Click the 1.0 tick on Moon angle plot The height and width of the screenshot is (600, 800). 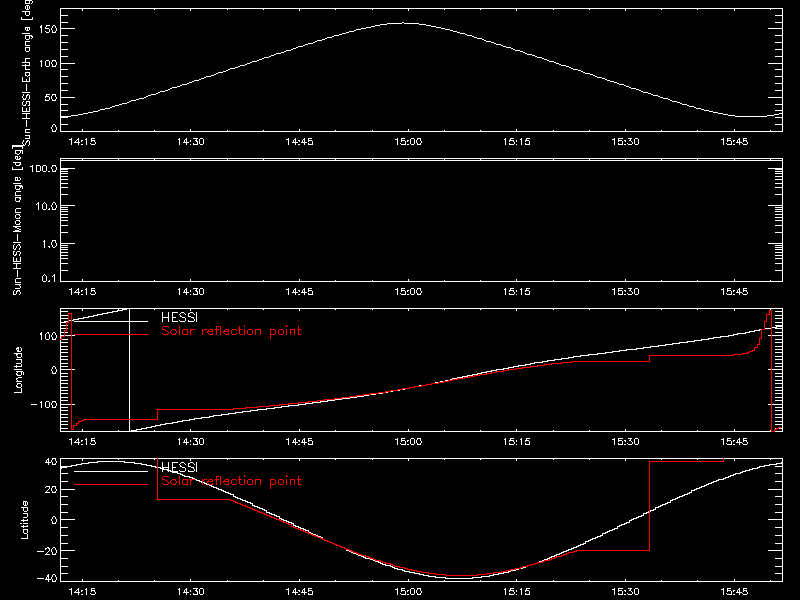(x=49, y=244)
